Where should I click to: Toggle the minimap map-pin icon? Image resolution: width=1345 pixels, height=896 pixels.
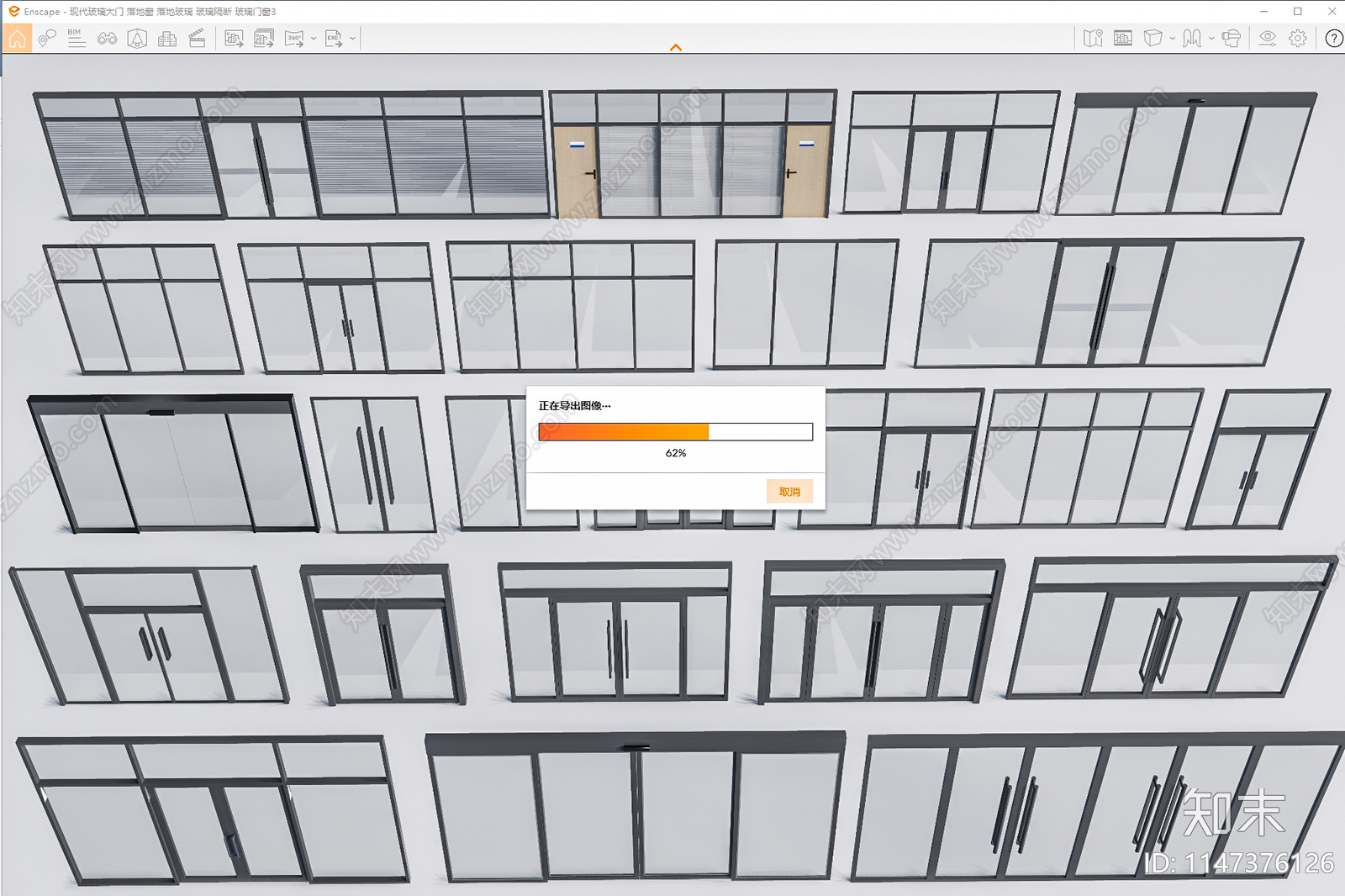click(x=1093, y=39)
